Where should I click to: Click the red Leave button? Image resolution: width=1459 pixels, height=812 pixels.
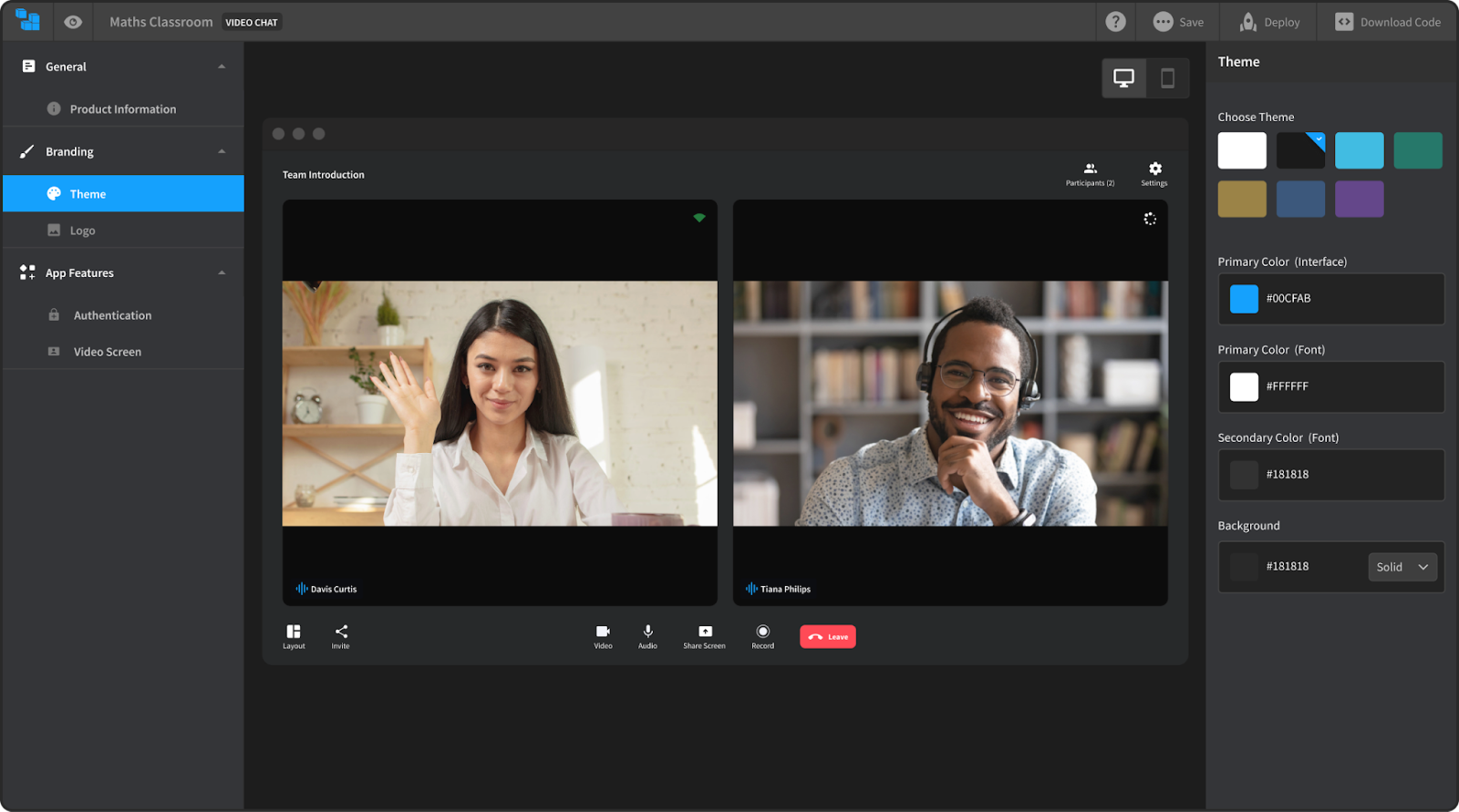pyautogui.click(x=828, y=636)
